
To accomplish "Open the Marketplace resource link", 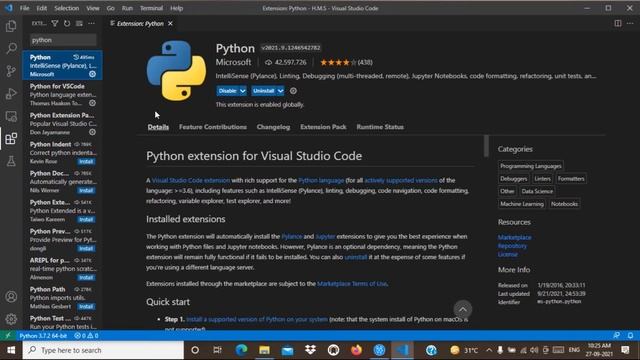I will pos(514,237).
